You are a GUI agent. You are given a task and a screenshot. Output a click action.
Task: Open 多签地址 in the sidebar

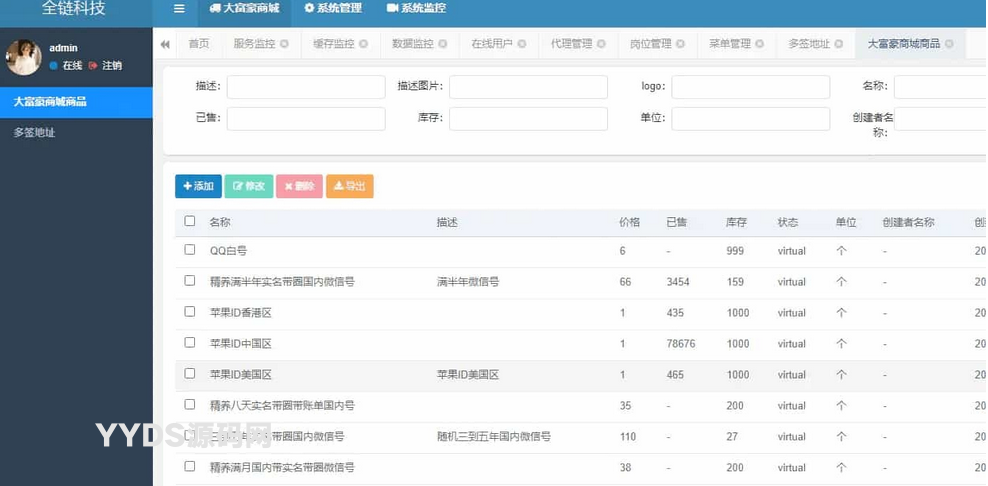point(35,132)
